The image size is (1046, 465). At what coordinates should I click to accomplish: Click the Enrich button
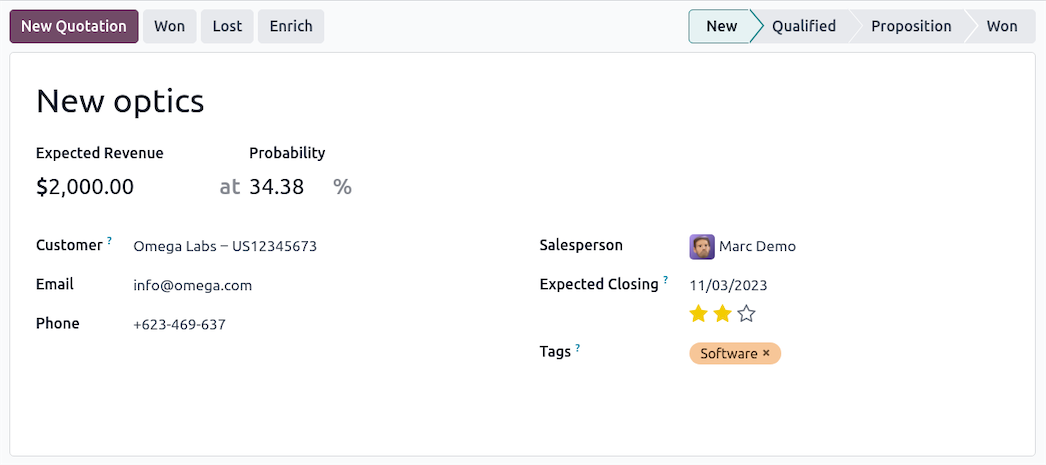point(291,26)
